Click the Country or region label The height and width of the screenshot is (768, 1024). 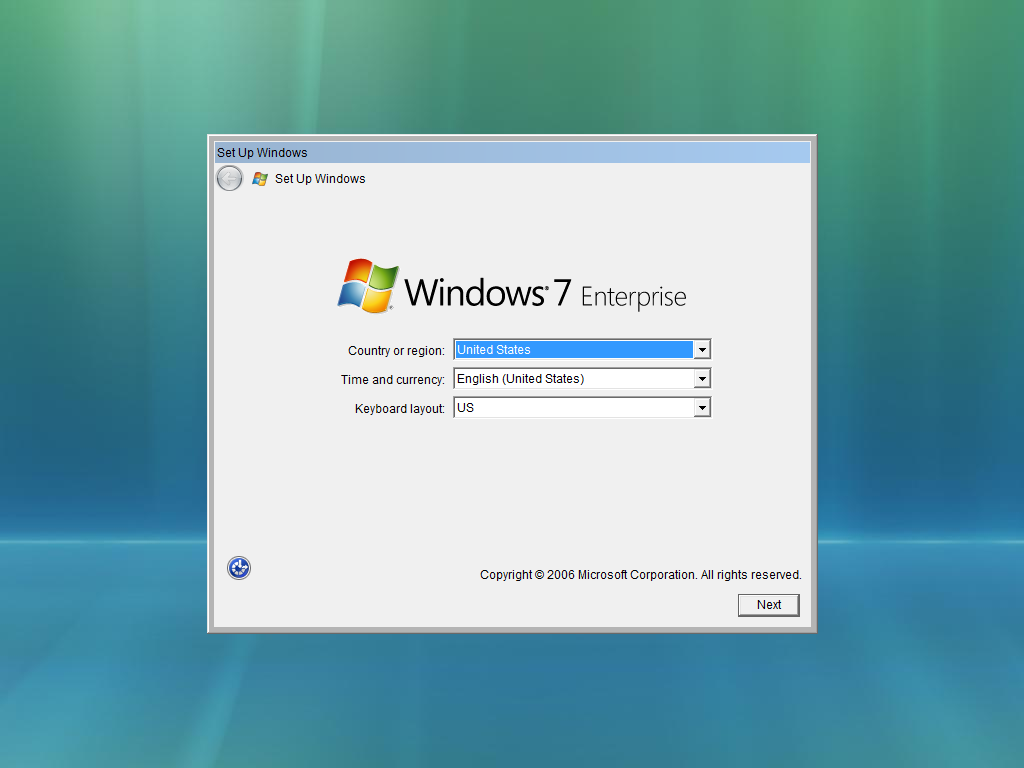coord(396,351)
